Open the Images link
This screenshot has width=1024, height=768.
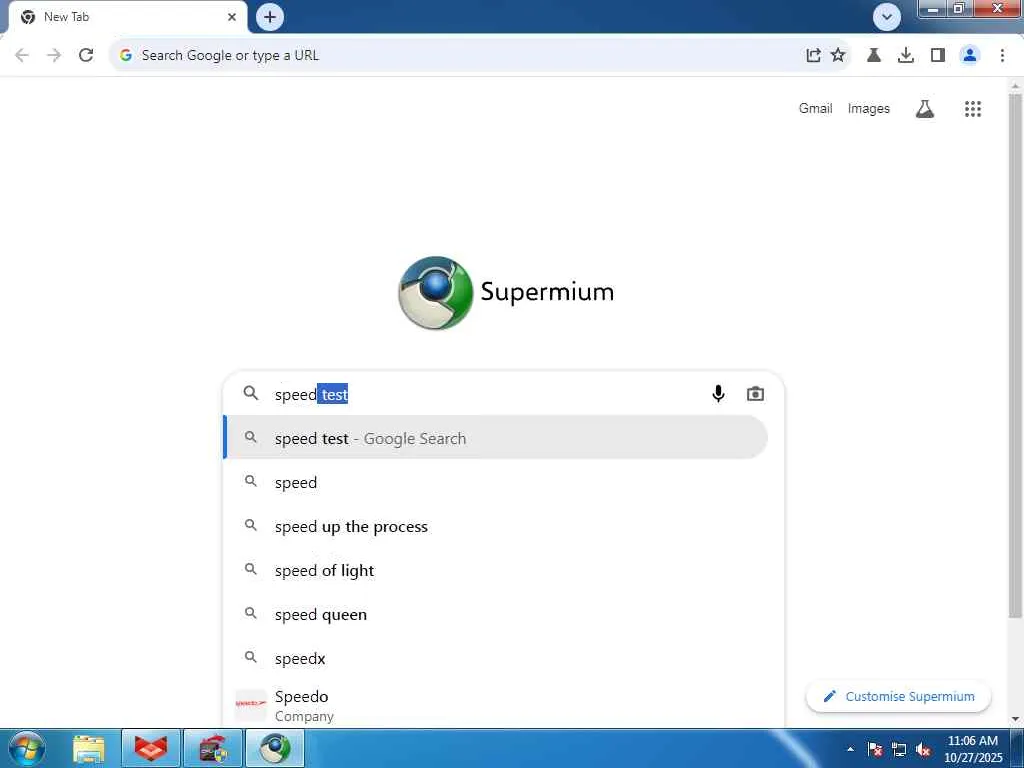pos(869,108)
